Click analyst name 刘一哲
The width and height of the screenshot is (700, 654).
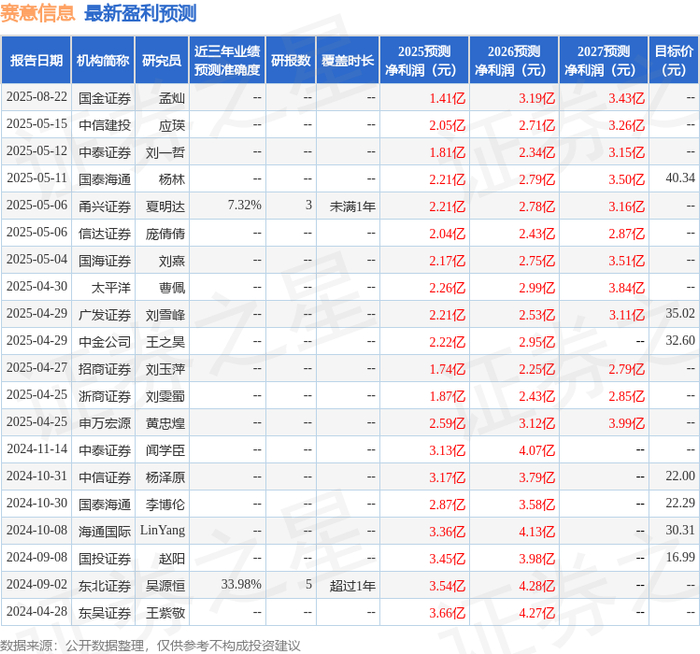(x=165, y=152)
